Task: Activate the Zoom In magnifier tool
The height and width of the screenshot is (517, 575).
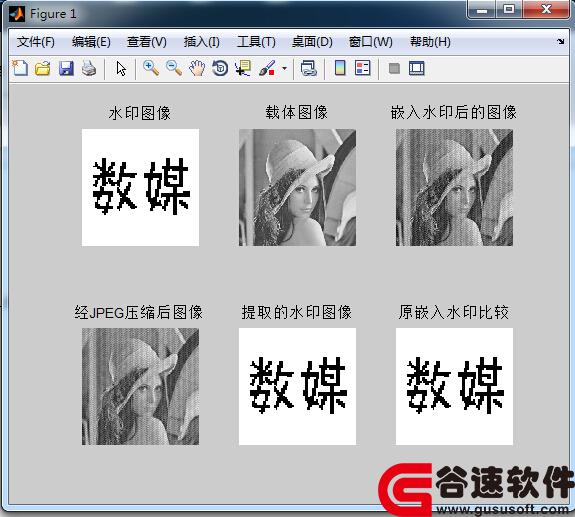Action: click(151, 68)
